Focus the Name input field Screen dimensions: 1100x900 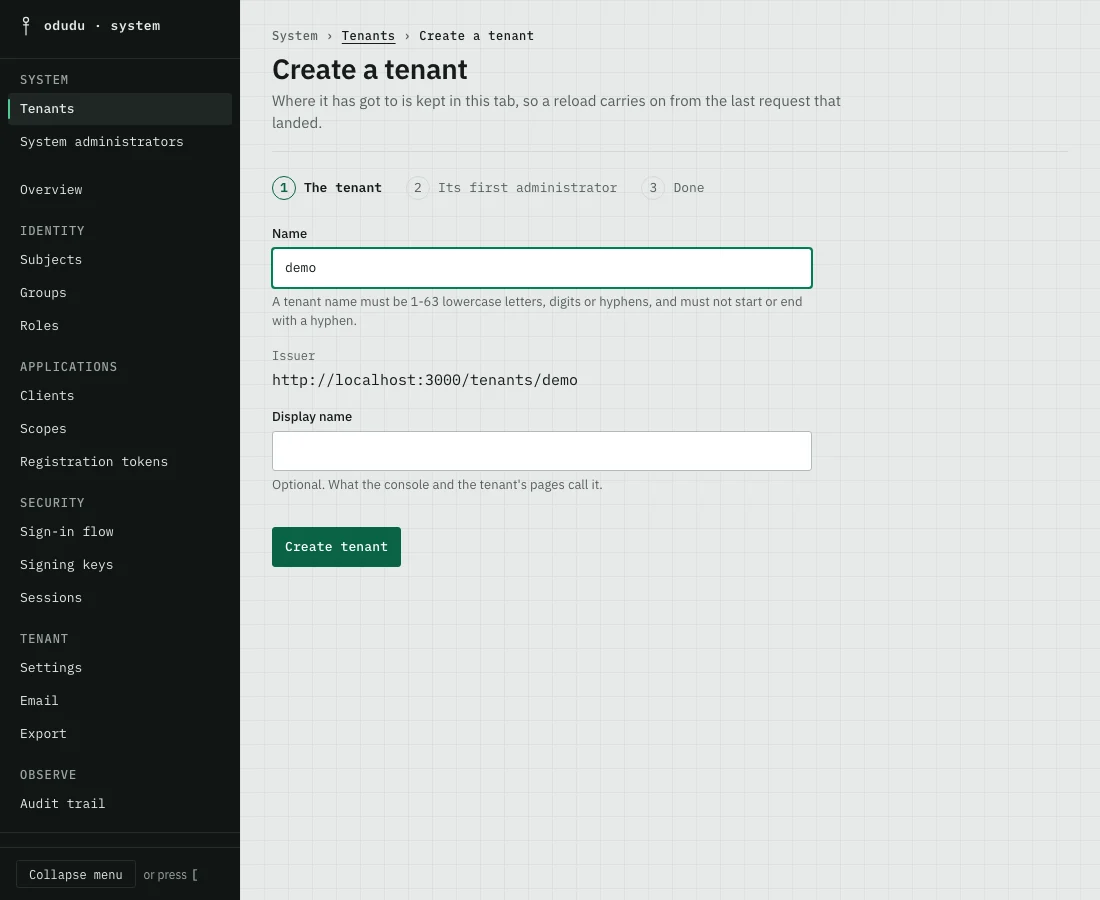tap(542, 268)
